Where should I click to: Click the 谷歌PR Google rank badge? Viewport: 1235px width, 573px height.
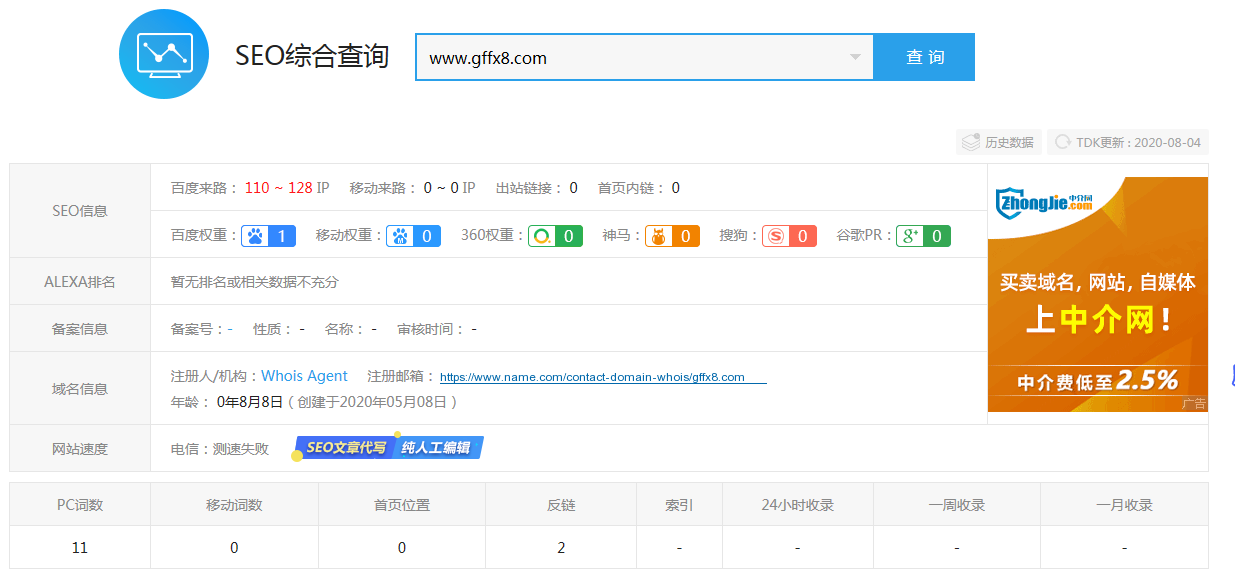[923, 236]
